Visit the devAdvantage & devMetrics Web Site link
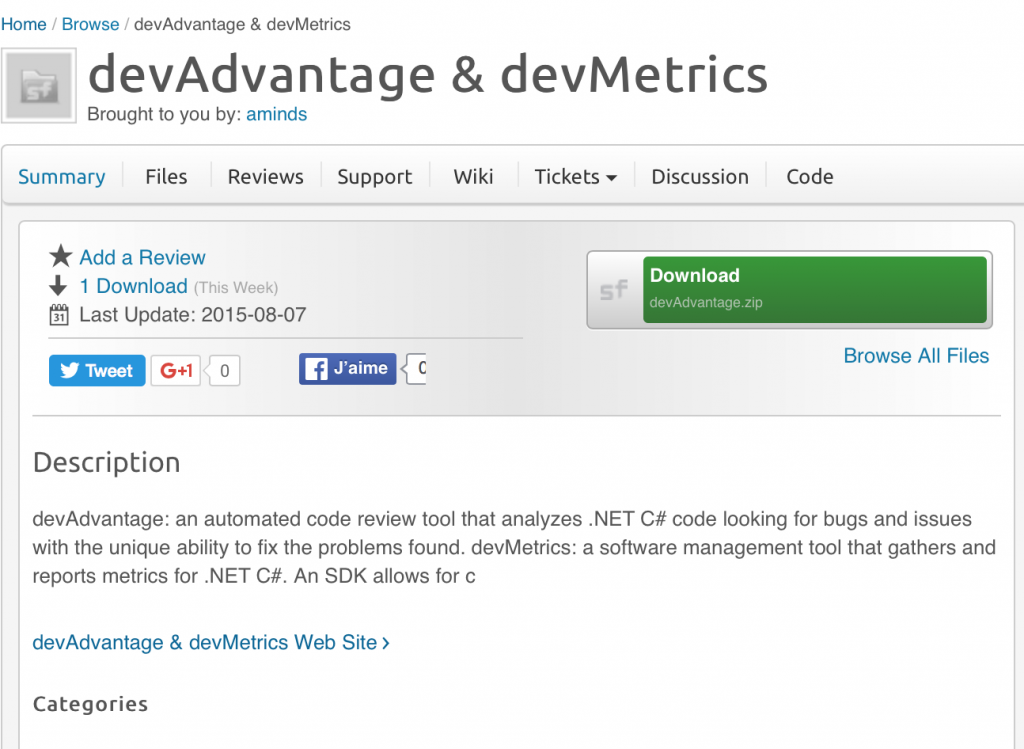1024x749 pixels. 211,643
